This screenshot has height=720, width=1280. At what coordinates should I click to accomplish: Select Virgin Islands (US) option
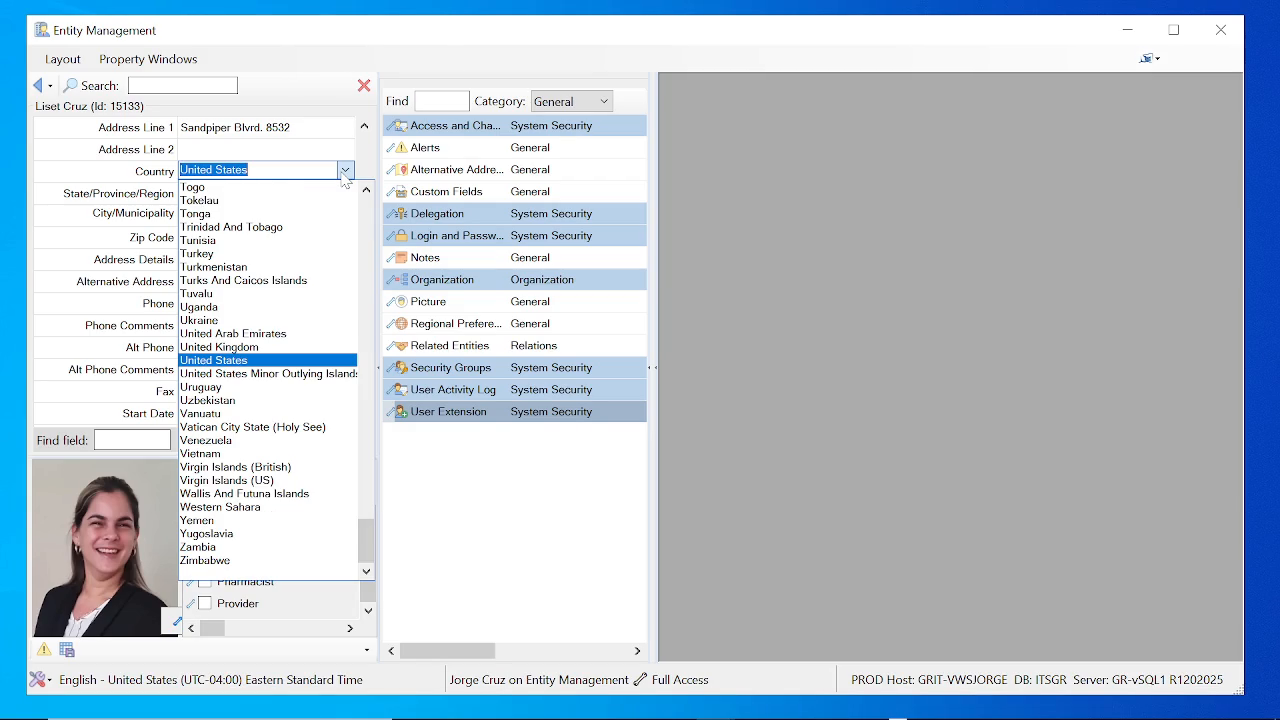pyautogui.click(x=227, y=481)
